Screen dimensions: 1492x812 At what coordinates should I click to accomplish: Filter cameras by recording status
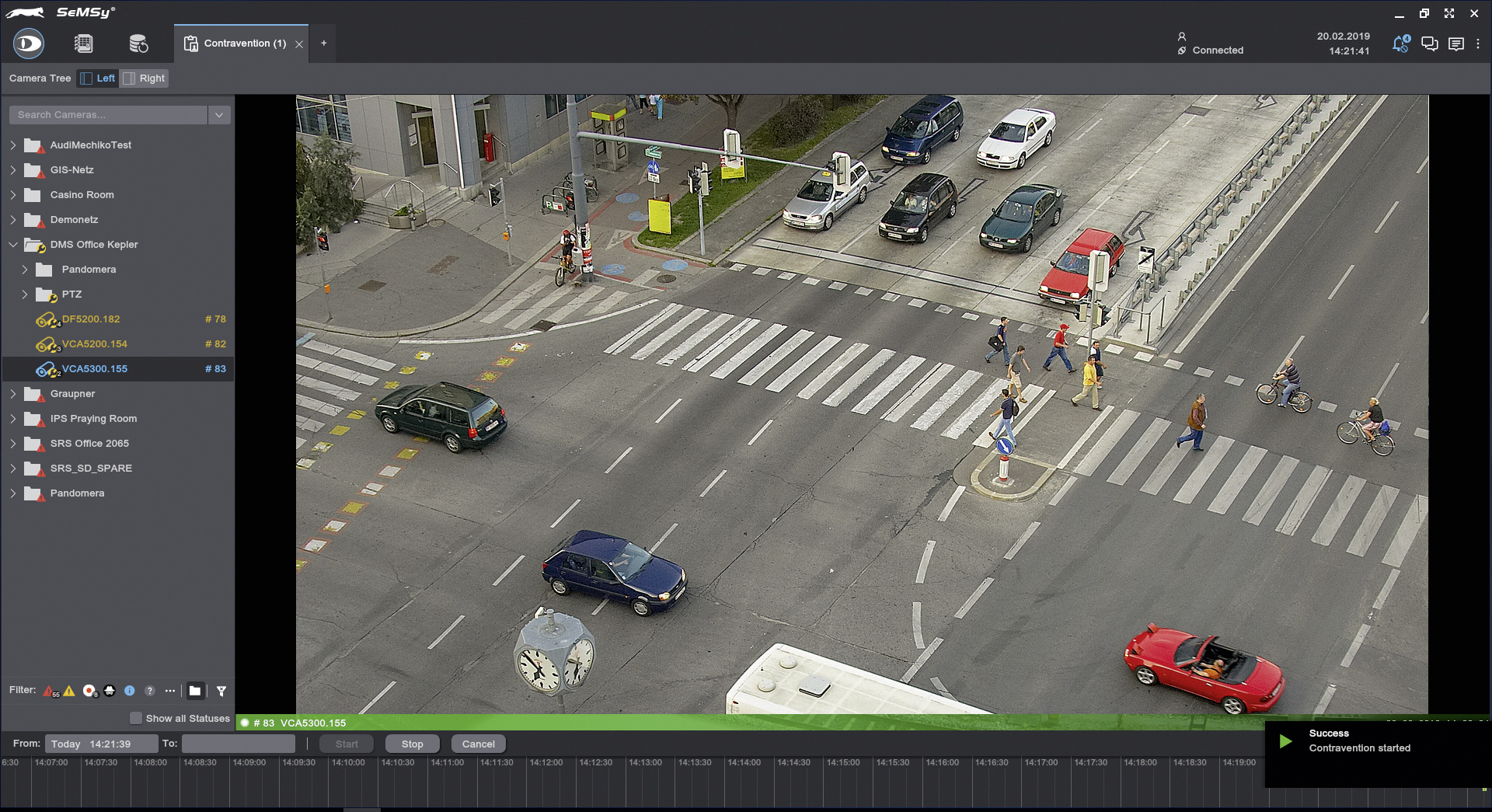pos(89,691)
